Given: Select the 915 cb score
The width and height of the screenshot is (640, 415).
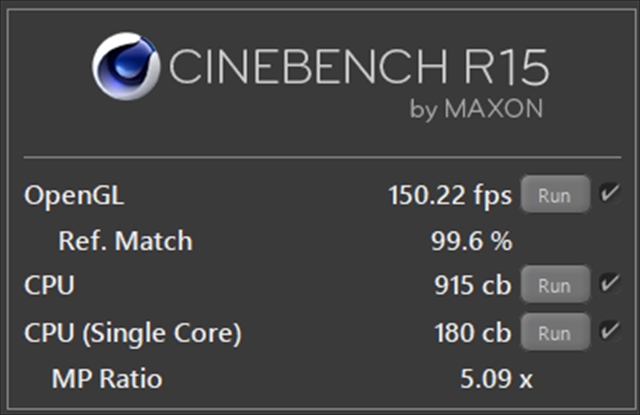Looking at the screenshot, I should pyautogui.click(x=473, y=284).
